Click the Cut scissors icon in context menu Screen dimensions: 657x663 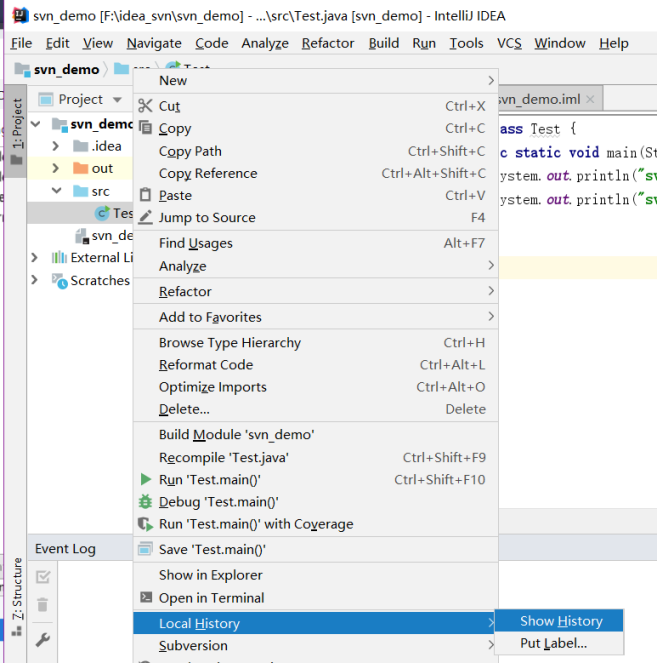(145, 106)
